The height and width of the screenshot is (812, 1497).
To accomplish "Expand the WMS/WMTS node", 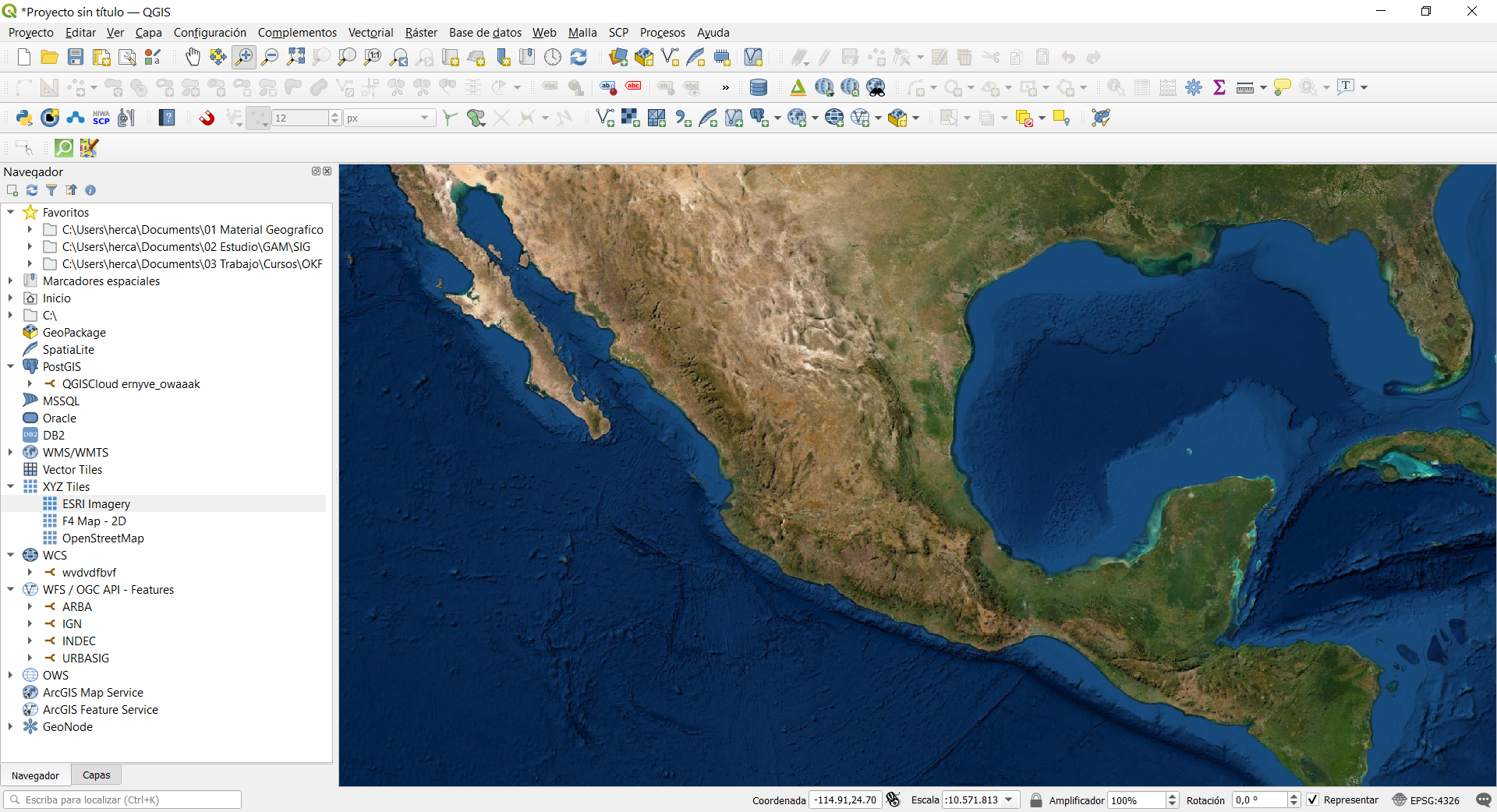I will [11, 452].
